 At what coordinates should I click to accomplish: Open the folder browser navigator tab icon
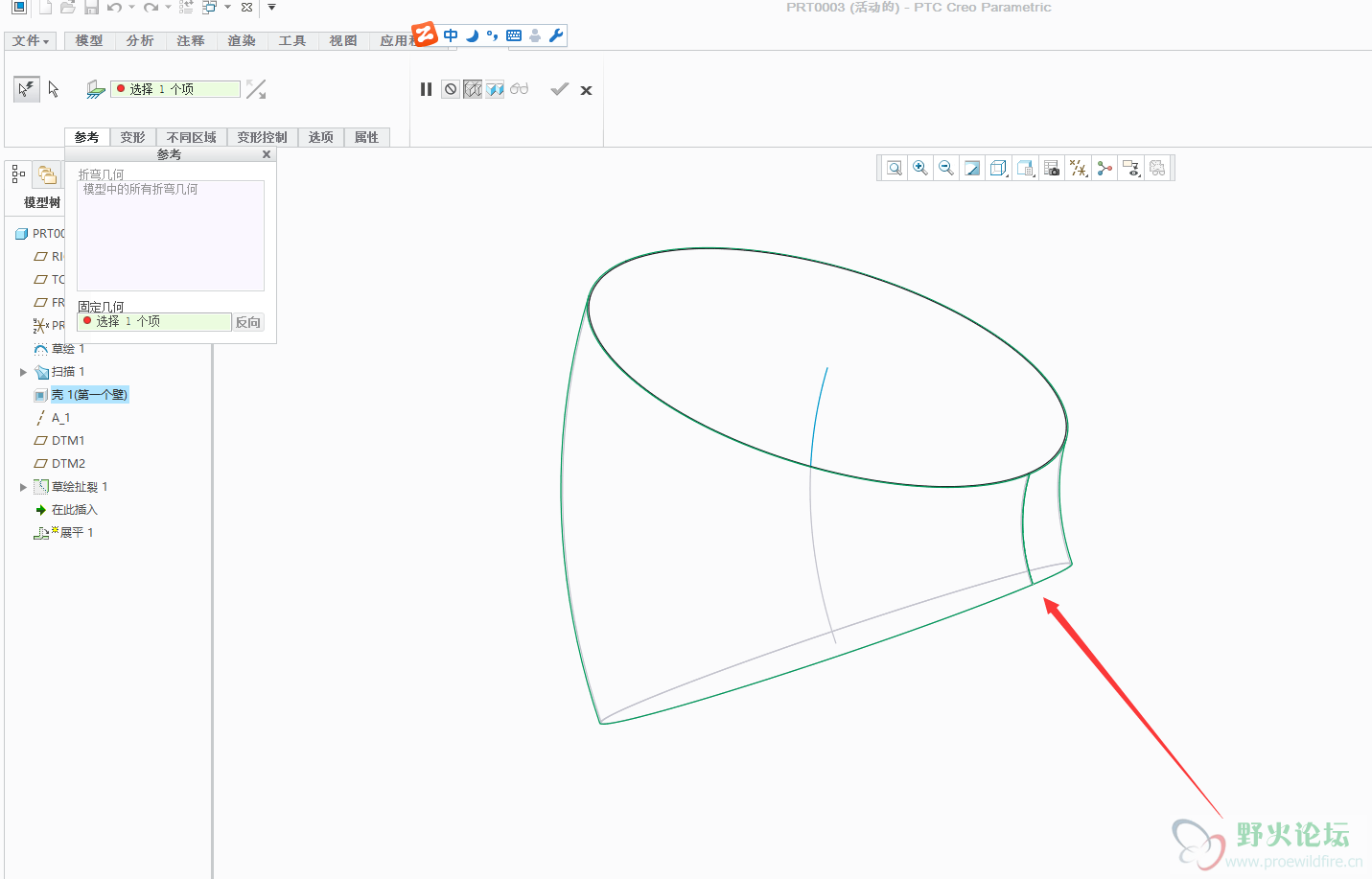(x=46, y=173)
